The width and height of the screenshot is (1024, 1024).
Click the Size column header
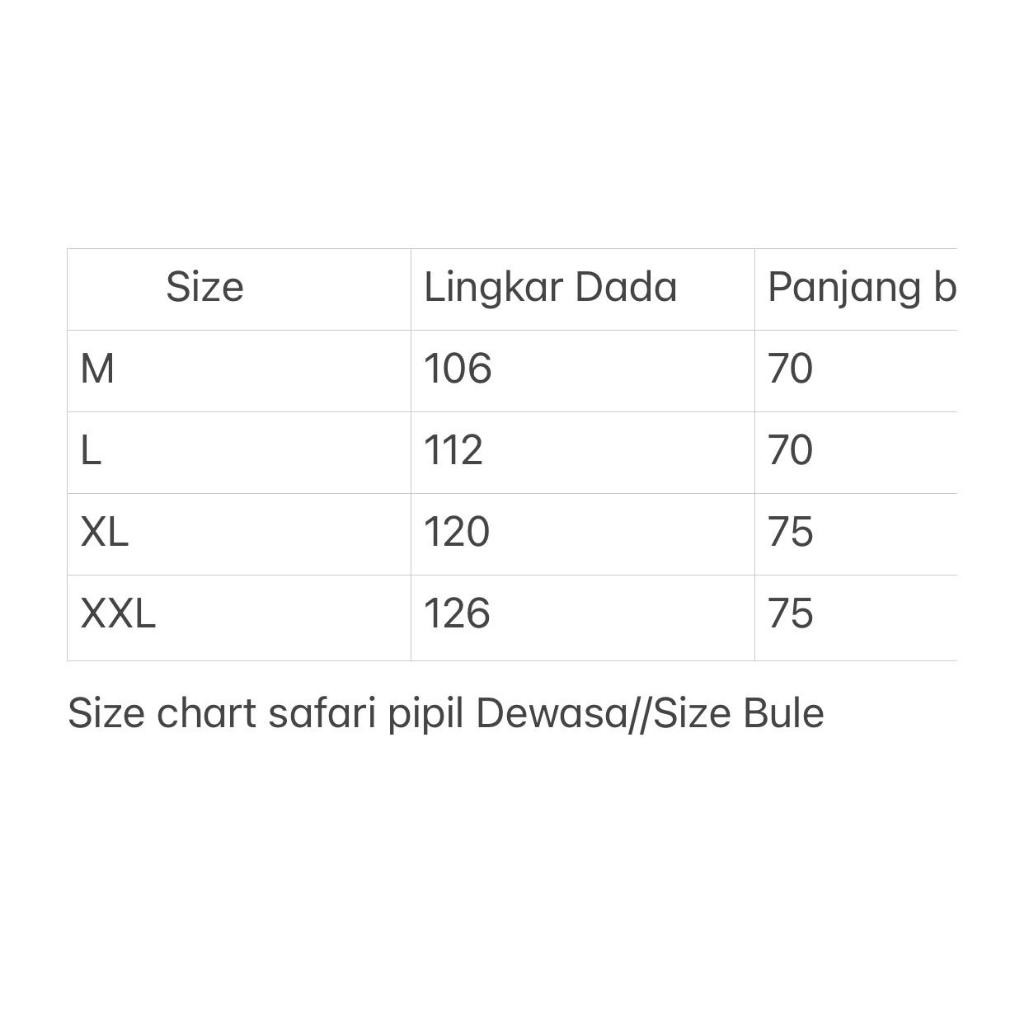tap(204, 288)
